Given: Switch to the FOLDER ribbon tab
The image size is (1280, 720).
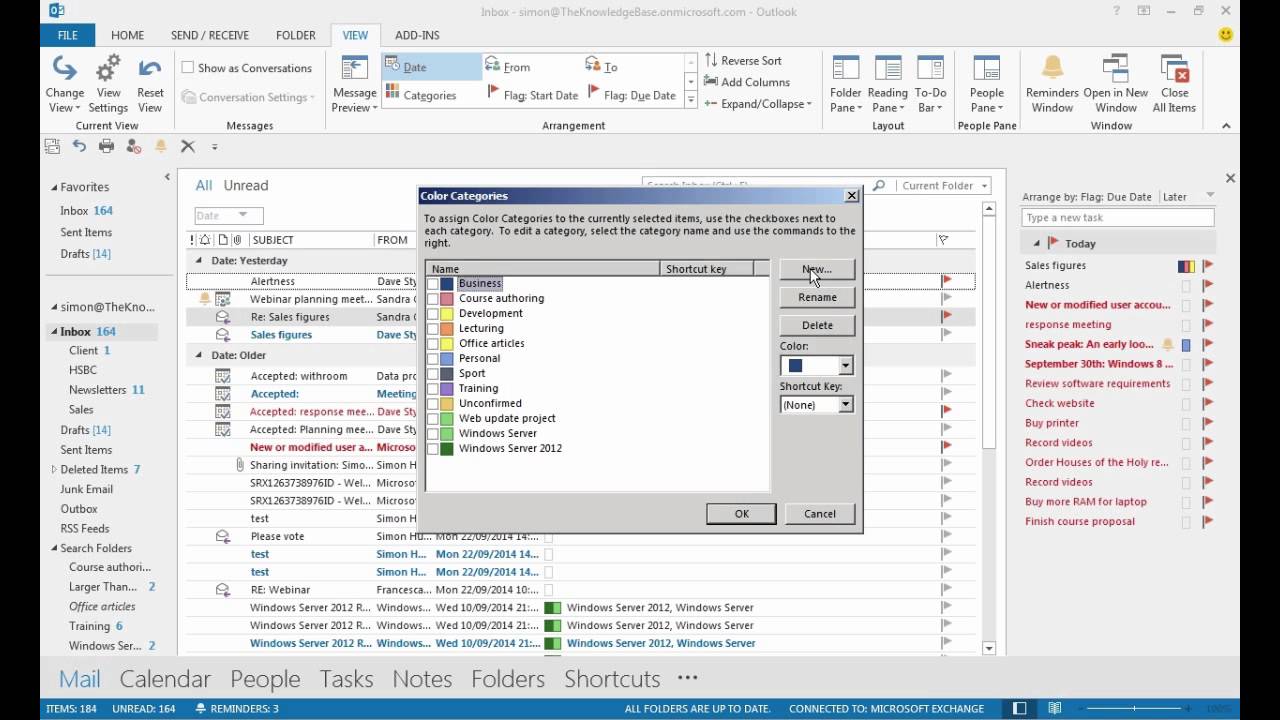Looking at the screenshot, I should [x=296, y=35].
